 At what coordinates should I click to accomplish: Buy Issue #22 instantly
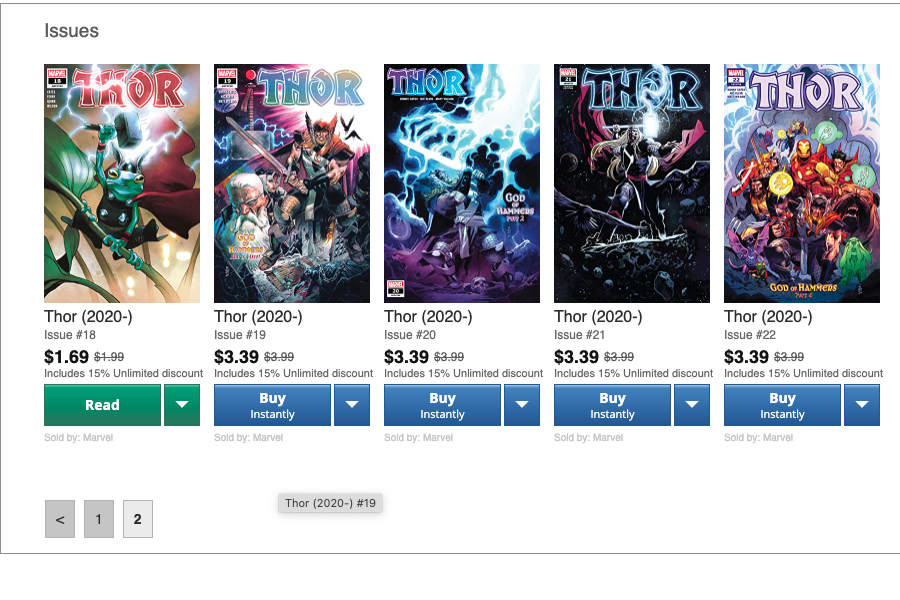(x=782, y=405)
